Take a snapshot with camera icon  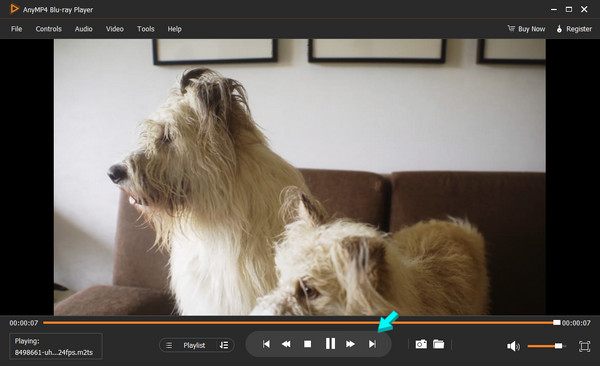click(421, 344)
